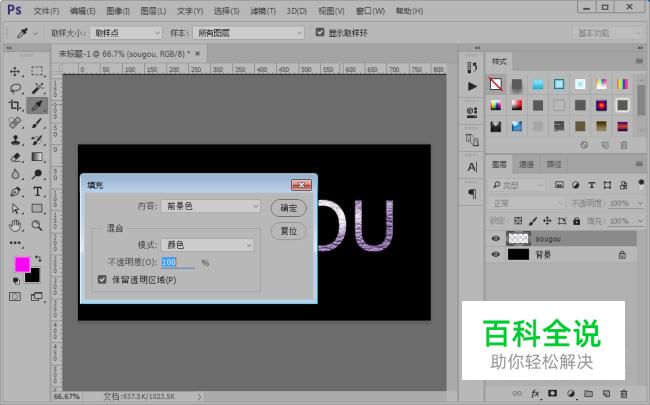
Task: Hide the background layer
Action: [495, 254]
